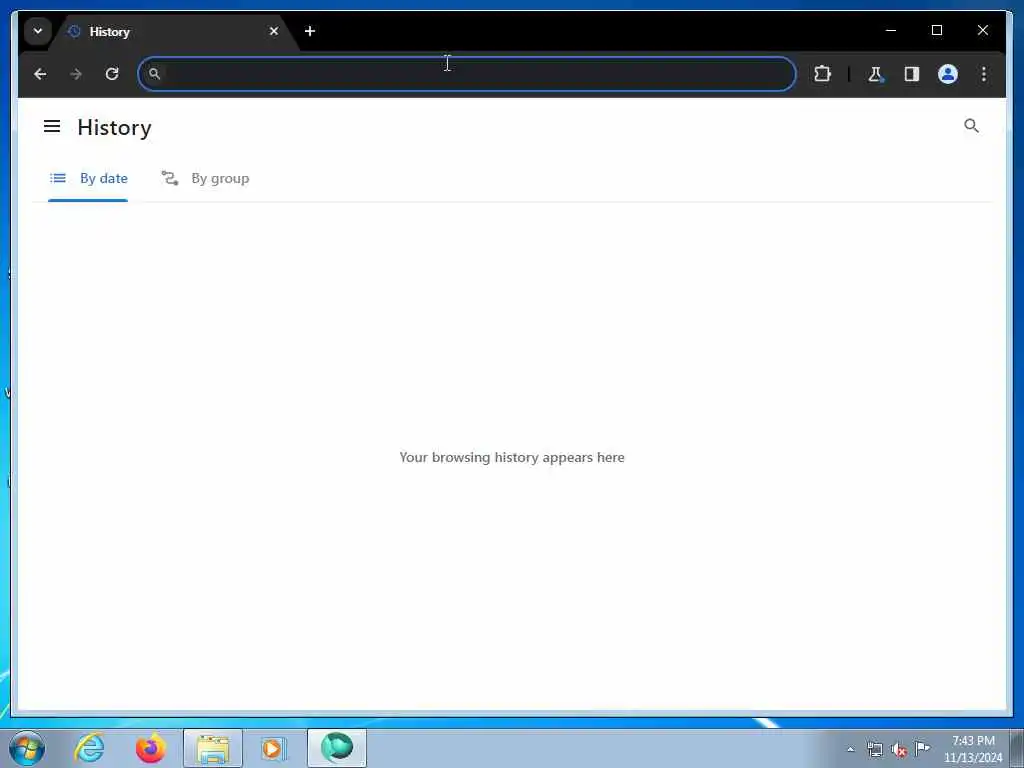Open the History page hamburger menu
Screen dimensions: 1024x768
point(52,126)
